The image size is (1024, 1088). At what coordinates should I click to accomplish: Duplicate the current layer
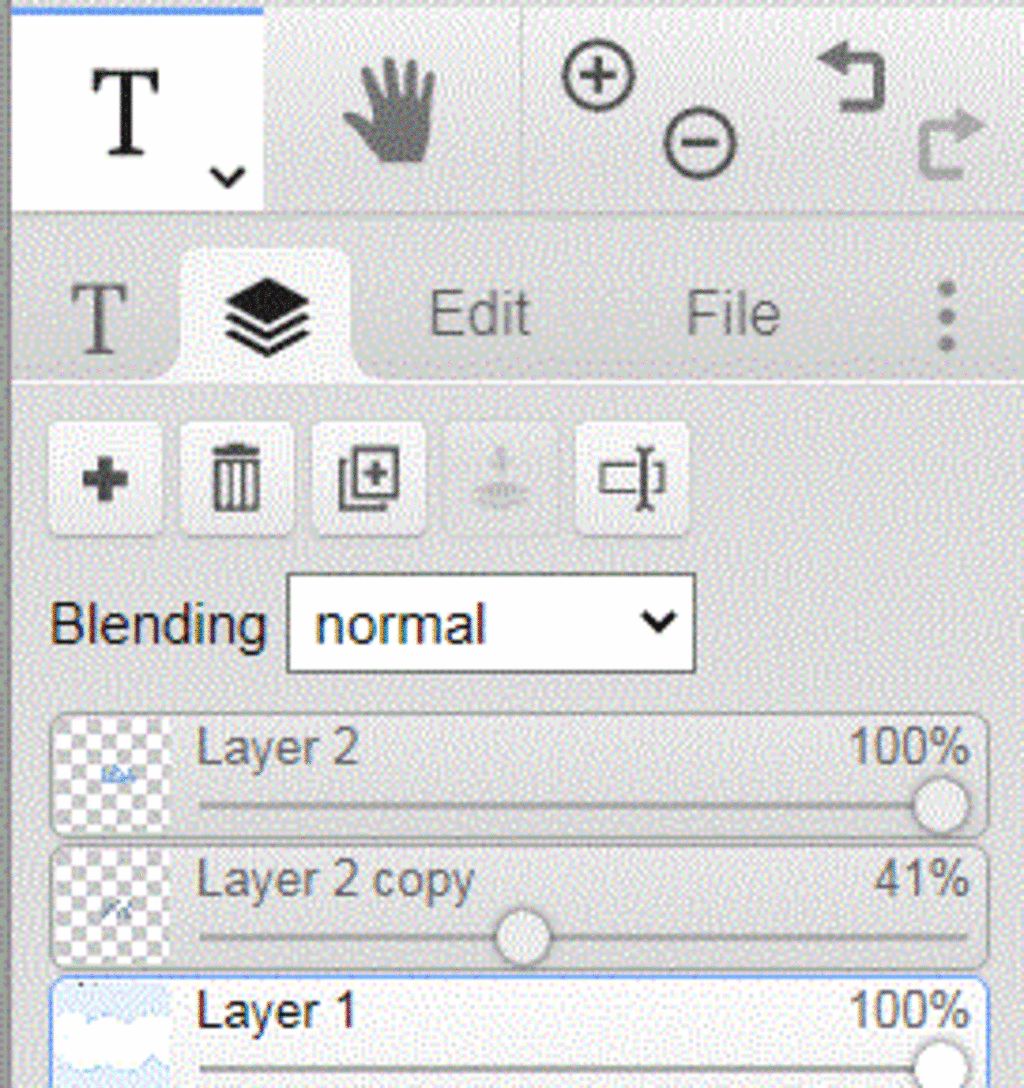(x=369, y=477)
